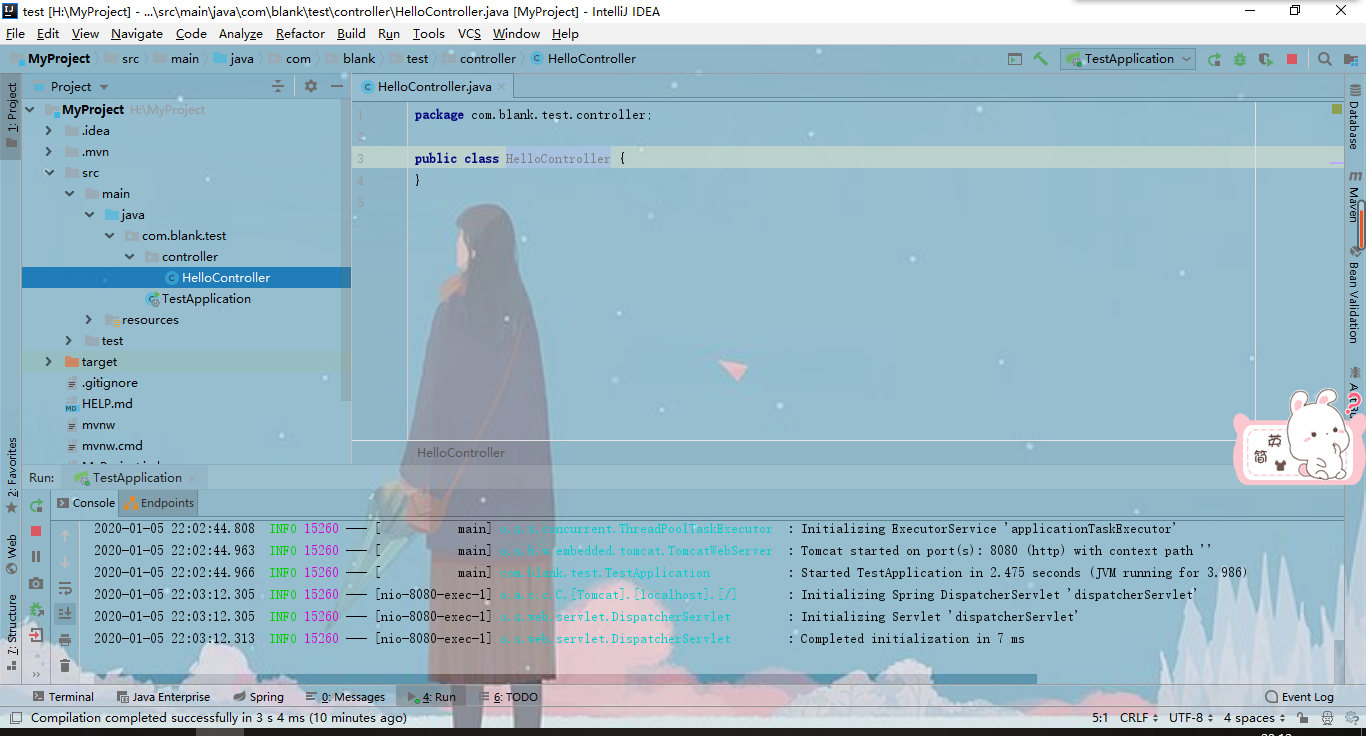Open the 6: TODO tool window
The width and height of the screenshot is (1366, 736).
point(507,697)
